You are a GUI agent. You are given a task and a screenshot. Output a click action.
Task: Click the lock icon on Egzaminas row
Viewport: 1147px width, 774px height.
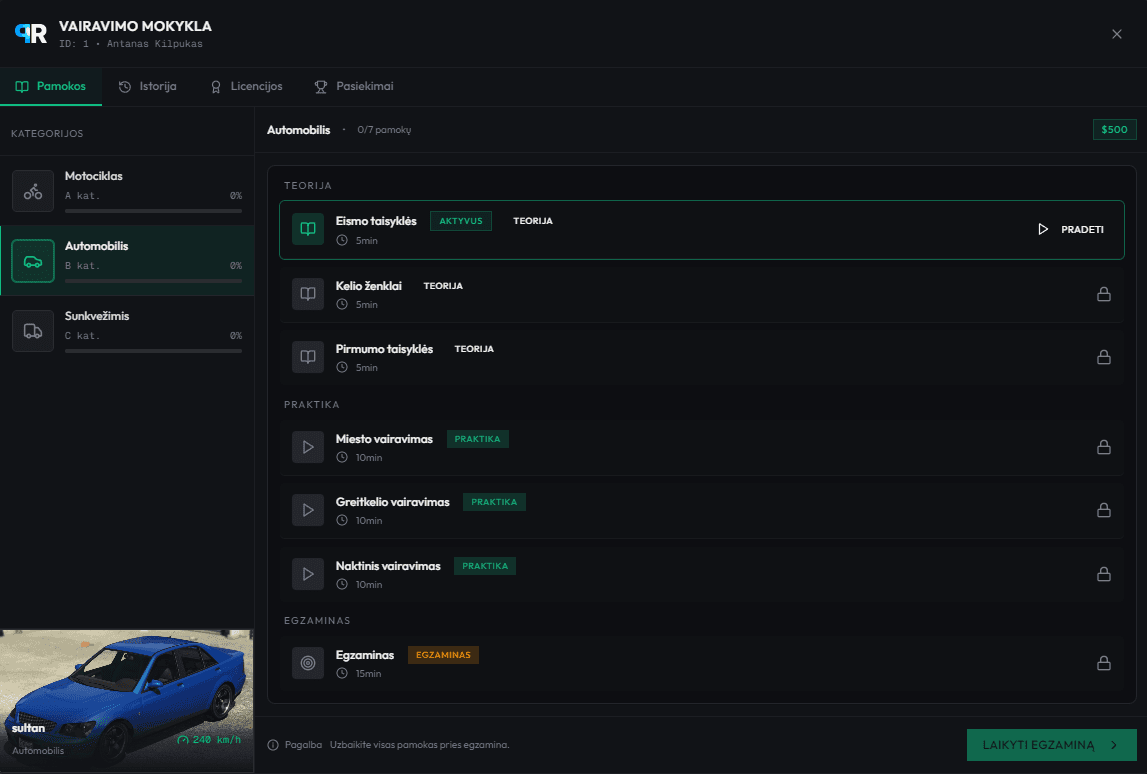[x=1104, y=663]
